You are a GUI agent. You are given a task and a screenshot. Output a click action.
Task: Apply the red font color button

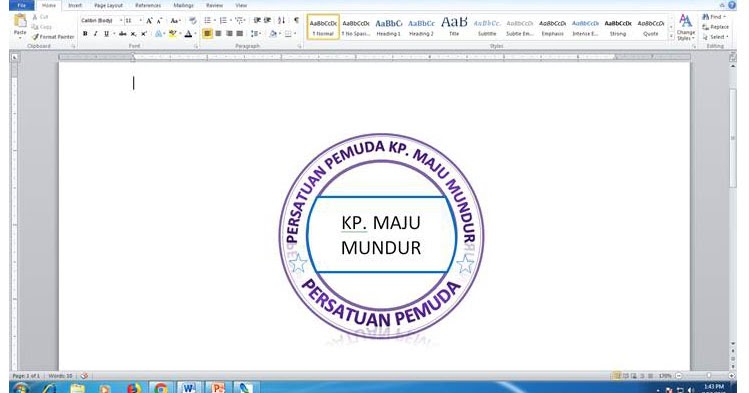coord(188,34)
